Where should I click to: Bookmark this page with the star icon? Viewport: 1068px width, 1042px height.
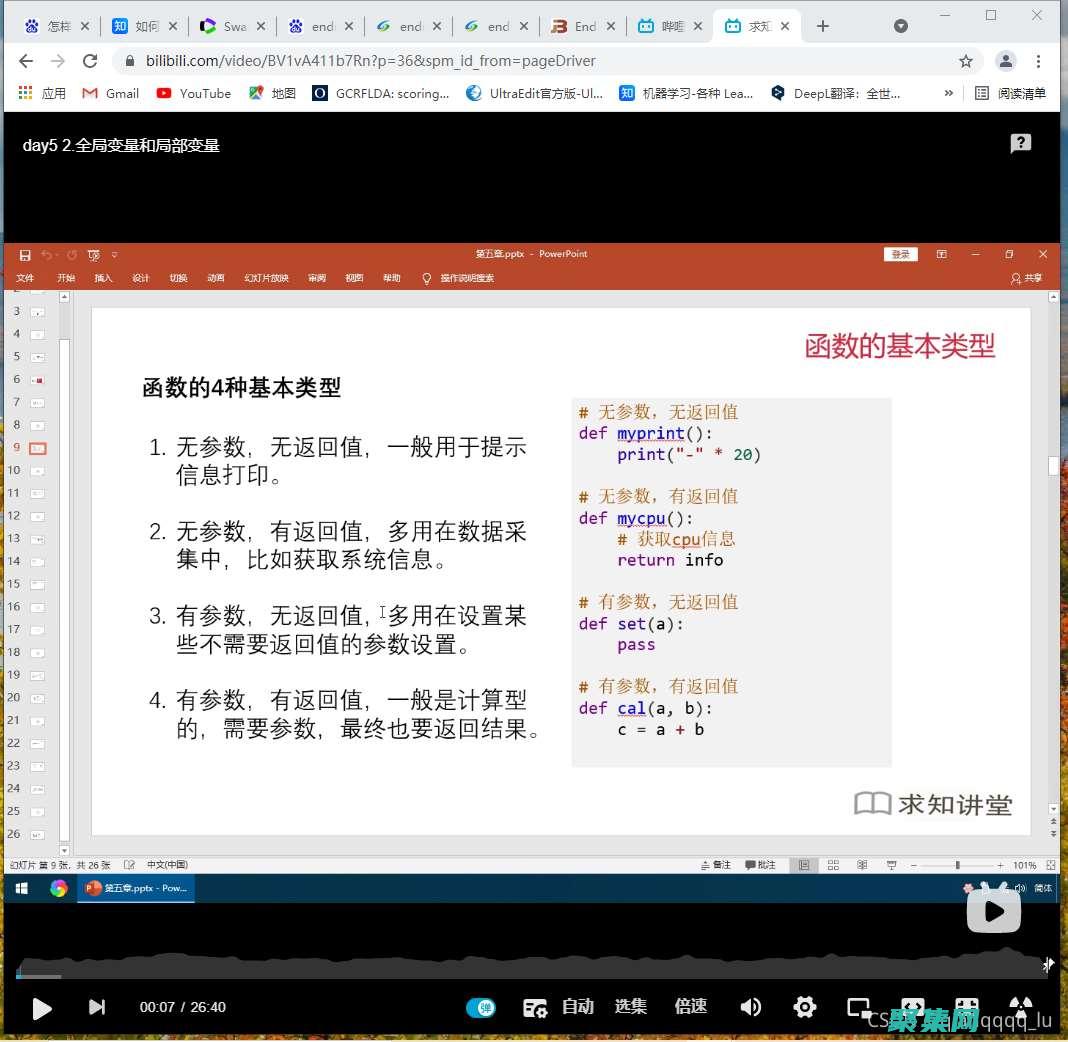[966, 61]
